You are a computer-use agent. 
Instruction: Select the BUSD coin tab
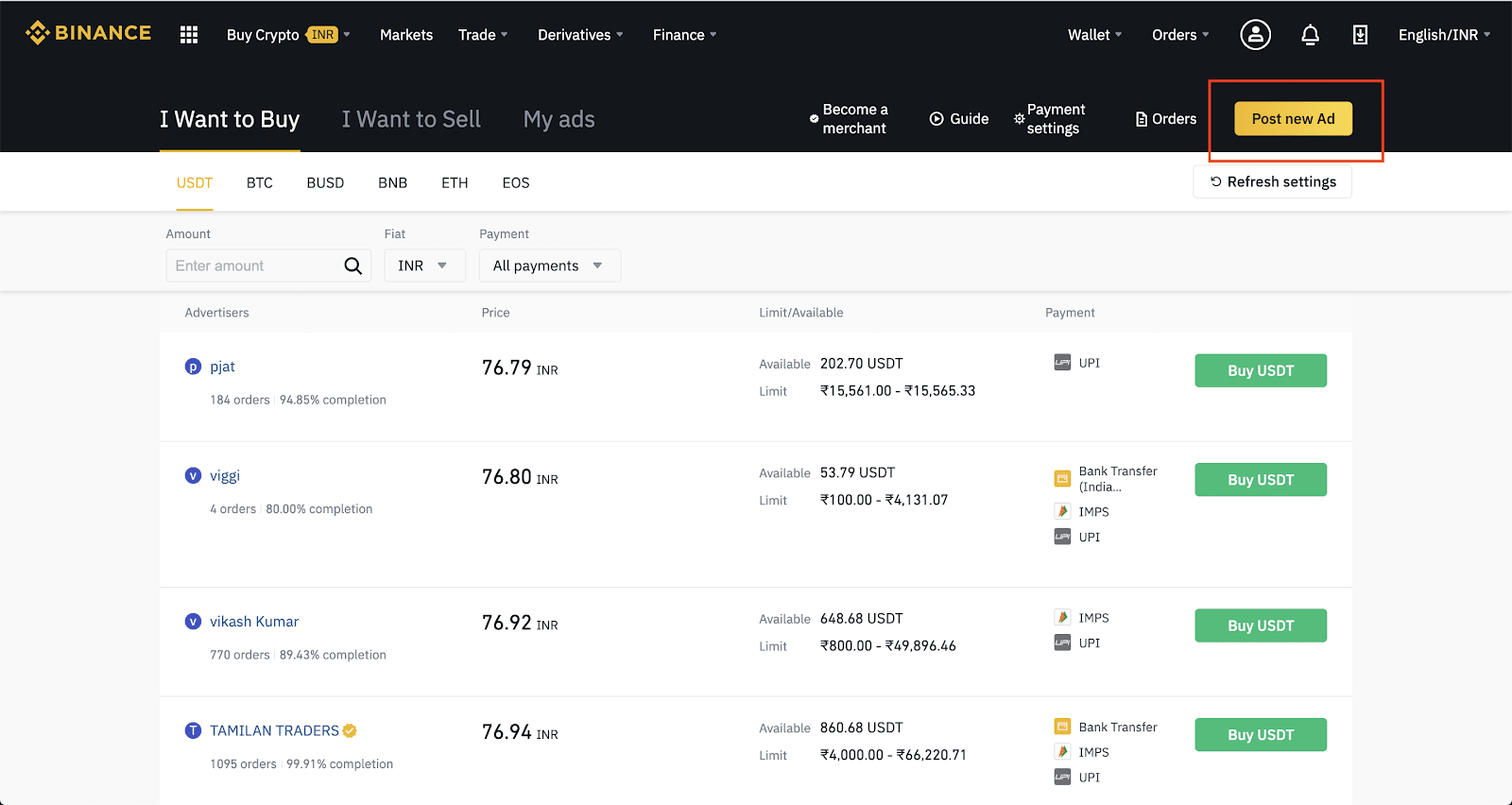pyautogui.click(x=325, y=182)
